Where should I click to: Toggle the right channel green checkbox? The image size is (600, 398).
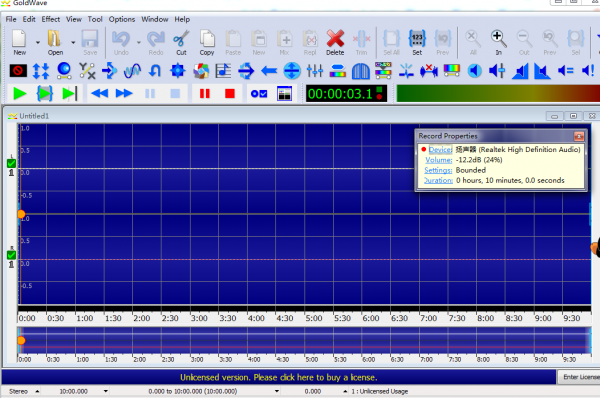[11, 255]
